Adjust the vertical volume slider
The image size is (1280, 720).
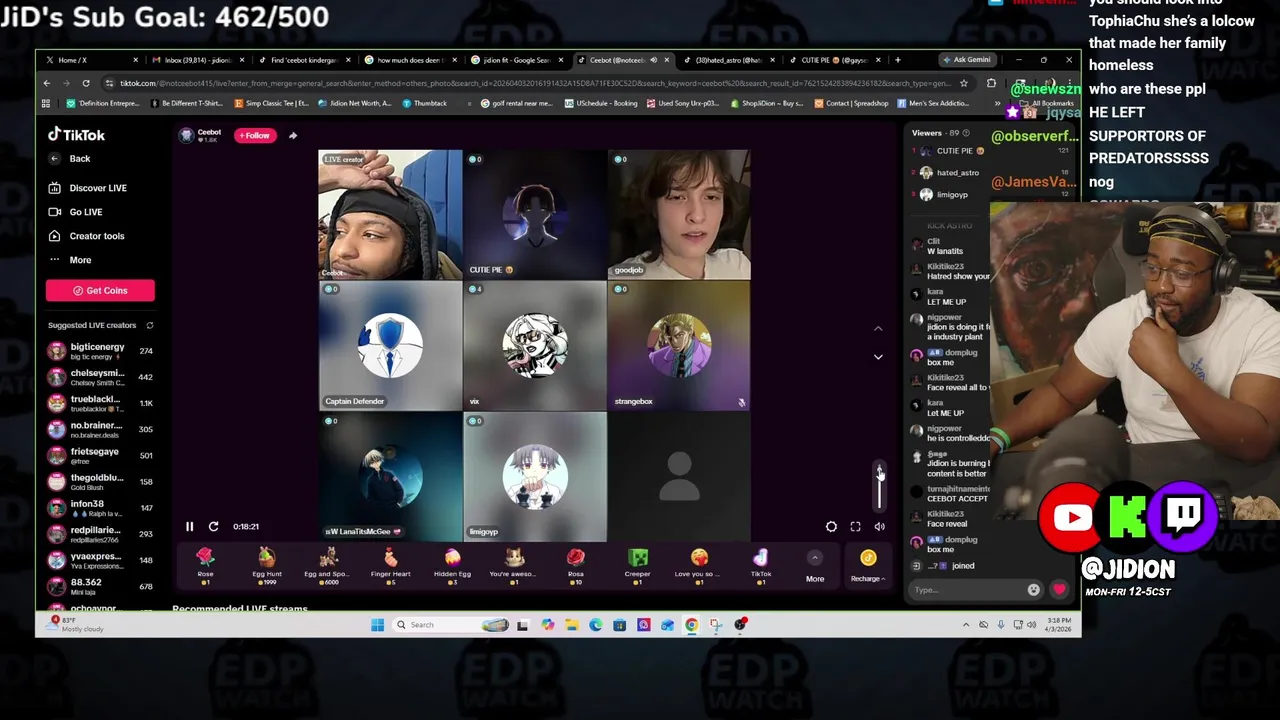(x=880, y=487)
